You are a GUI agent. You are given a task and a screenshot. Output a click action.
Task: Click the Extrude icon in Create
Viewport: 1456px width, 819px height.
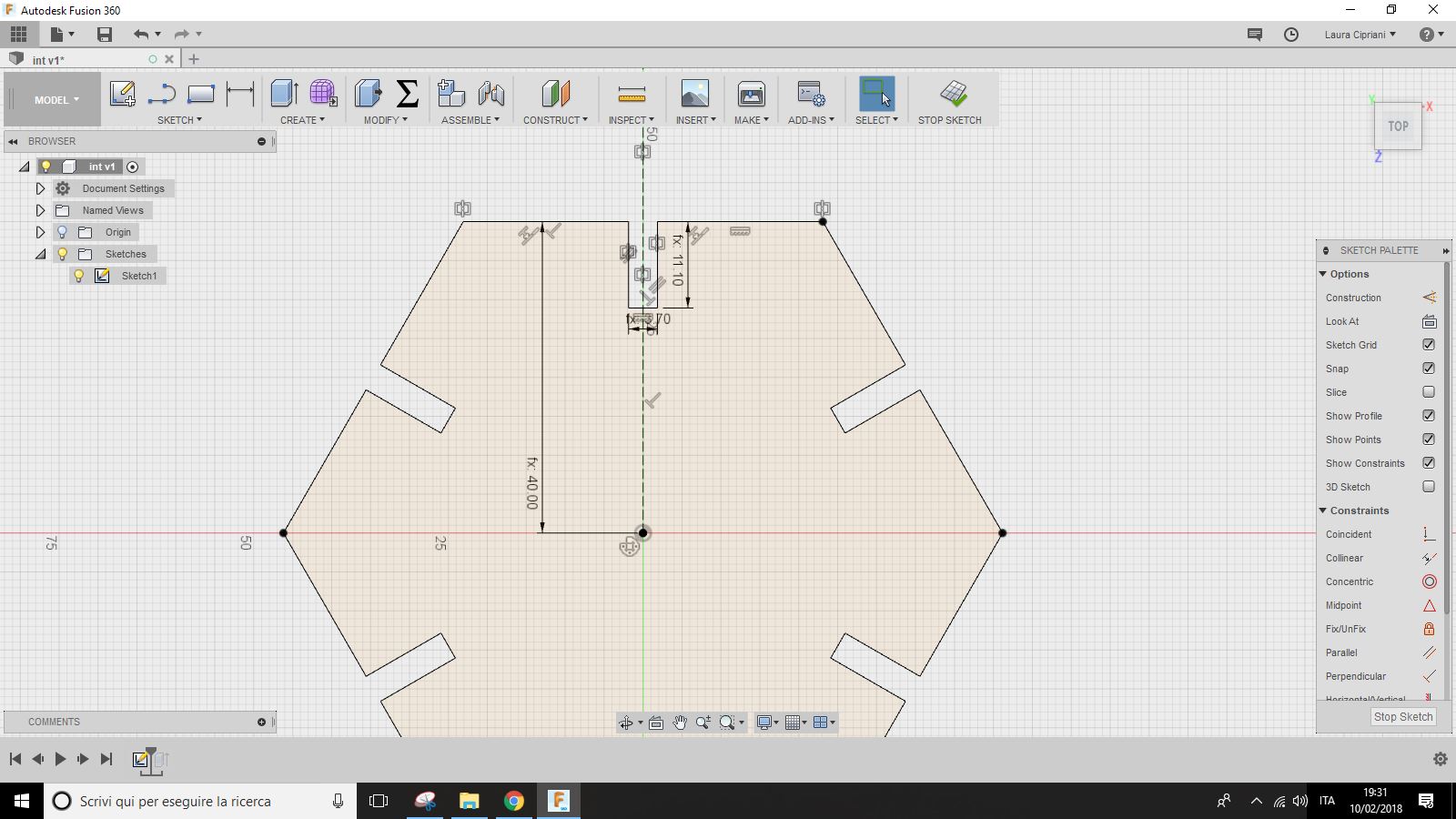(x=284, y=93)
